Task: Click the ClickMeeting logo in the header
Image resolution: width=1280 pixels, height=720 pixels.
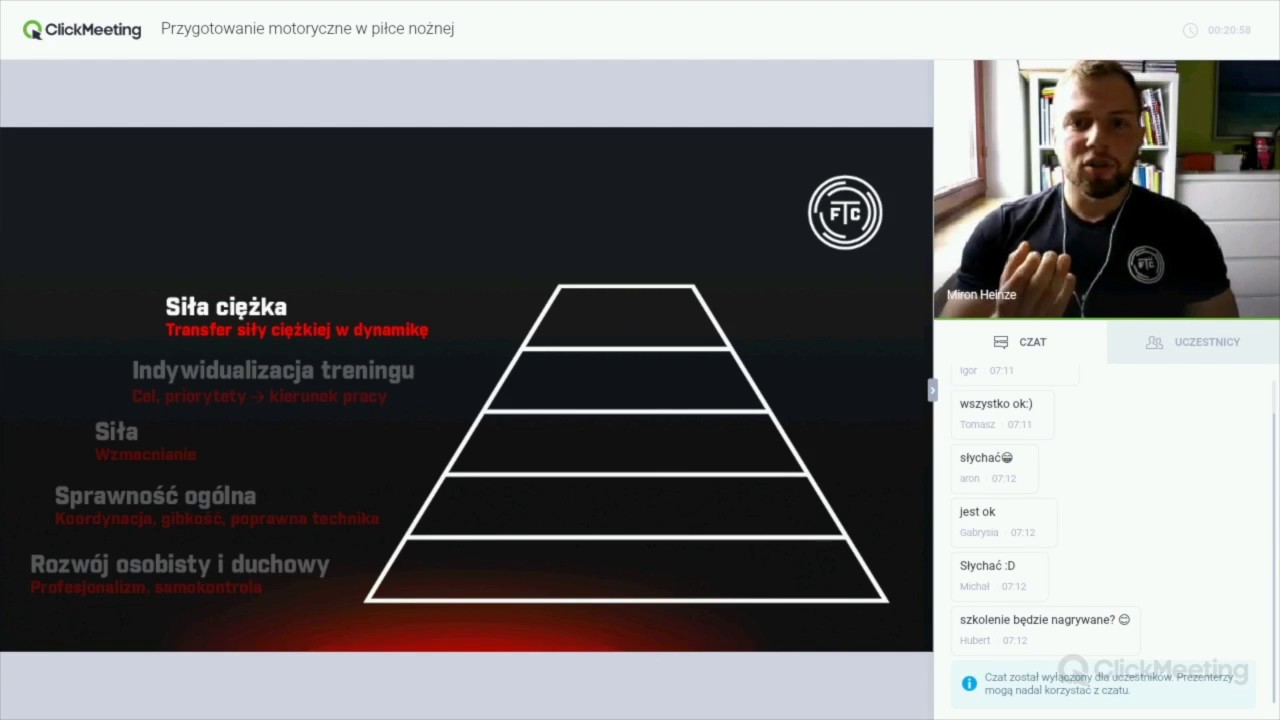Action: (82, 30)
